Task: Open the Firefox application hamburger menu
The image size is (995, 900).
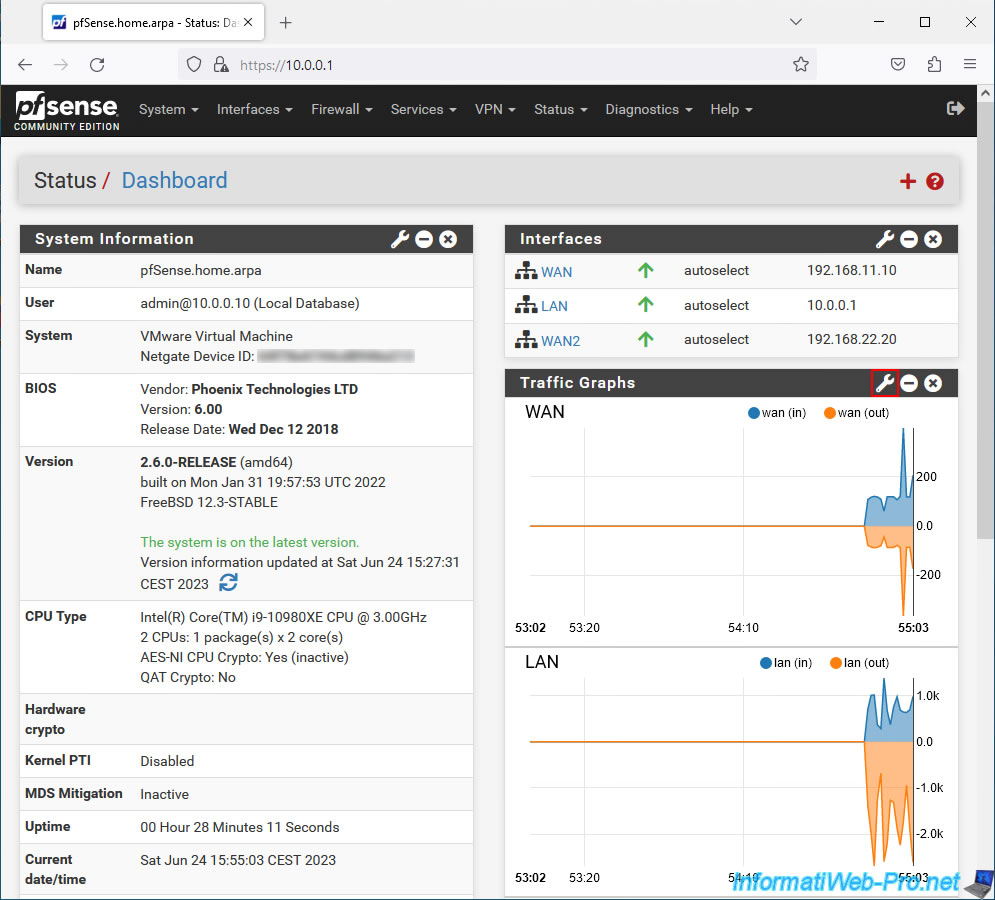Action: pyautogui.click(x=970, y=64)
